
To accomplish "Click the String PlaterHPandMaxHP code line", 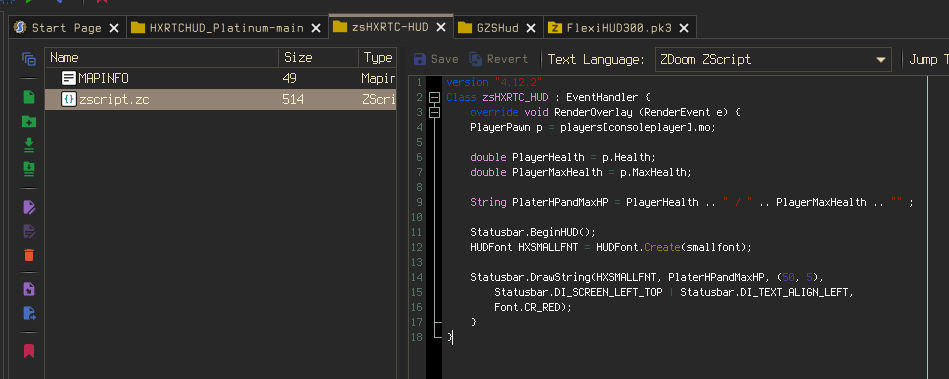I will (x=691, y=202).
